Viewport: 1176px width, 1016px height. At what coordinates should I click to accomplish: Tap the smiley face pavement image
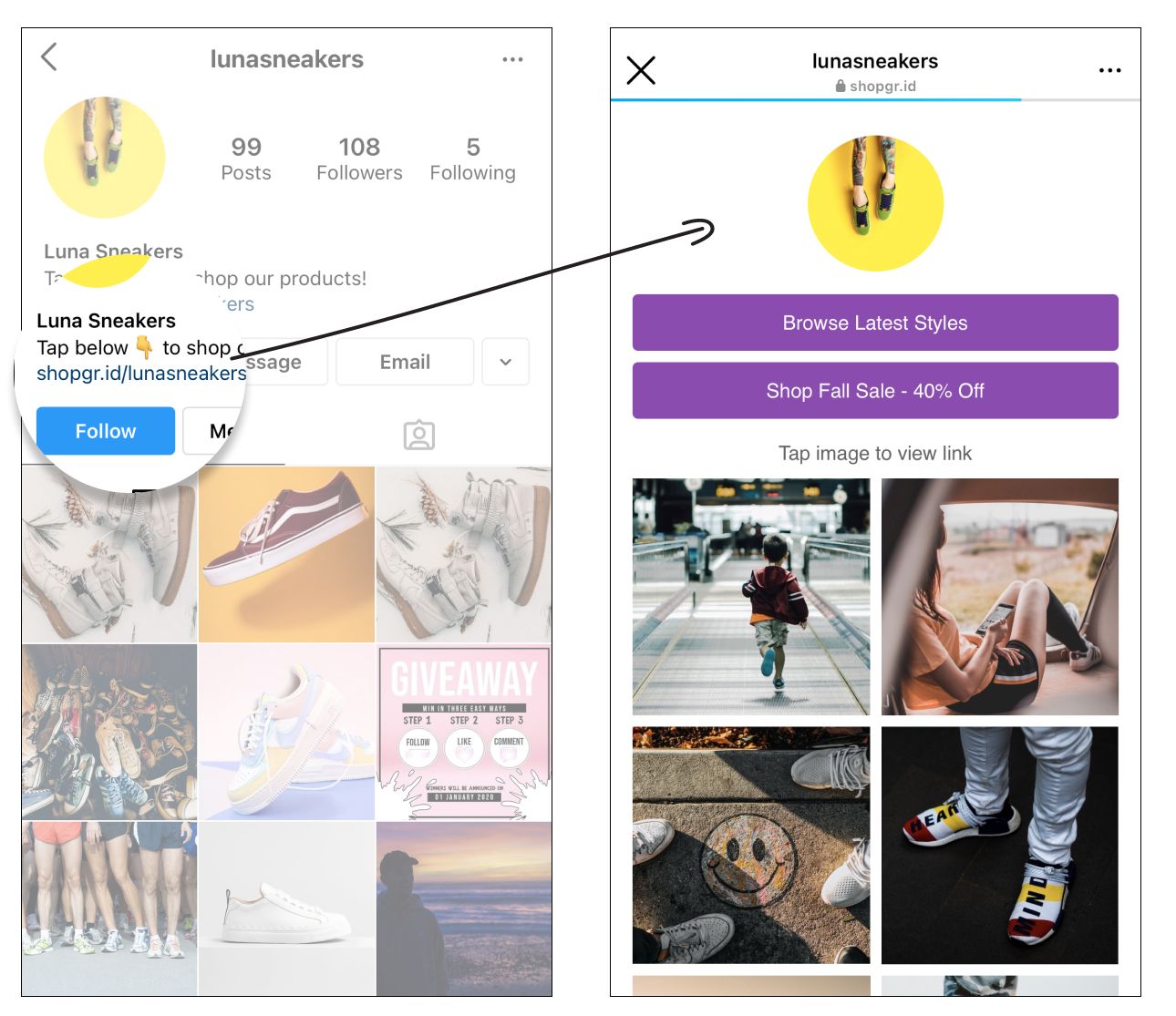click(751, 845)
